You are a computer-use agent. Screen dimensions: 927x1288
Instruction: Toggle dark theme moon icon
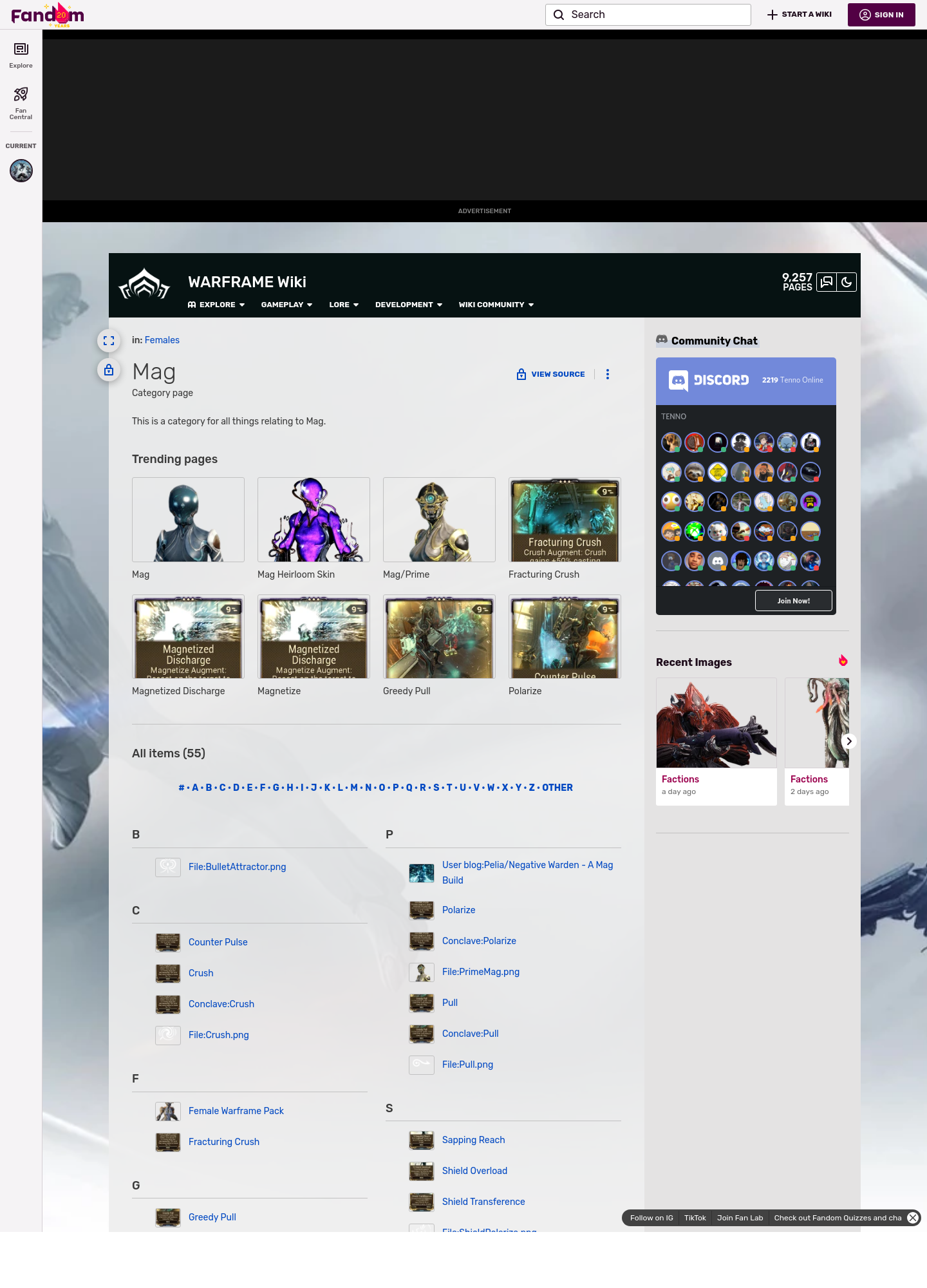point(847,282)
